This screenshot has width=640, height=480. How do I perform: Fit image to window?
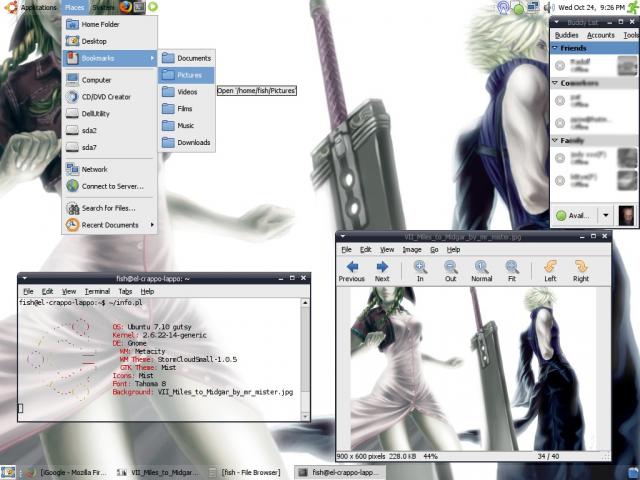512,272
